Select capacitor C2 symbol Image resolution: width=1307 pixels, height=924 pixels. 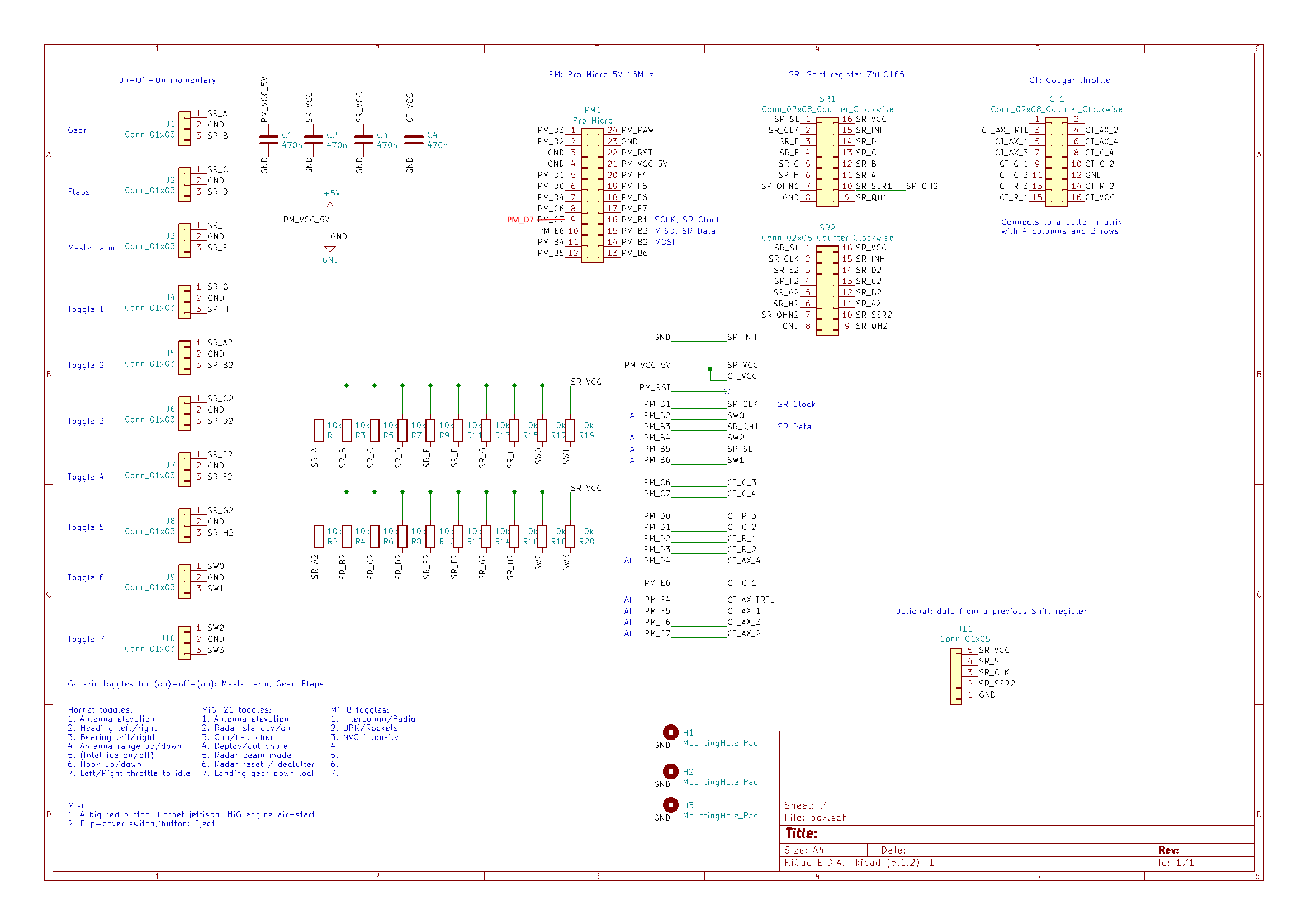[313, 140]
